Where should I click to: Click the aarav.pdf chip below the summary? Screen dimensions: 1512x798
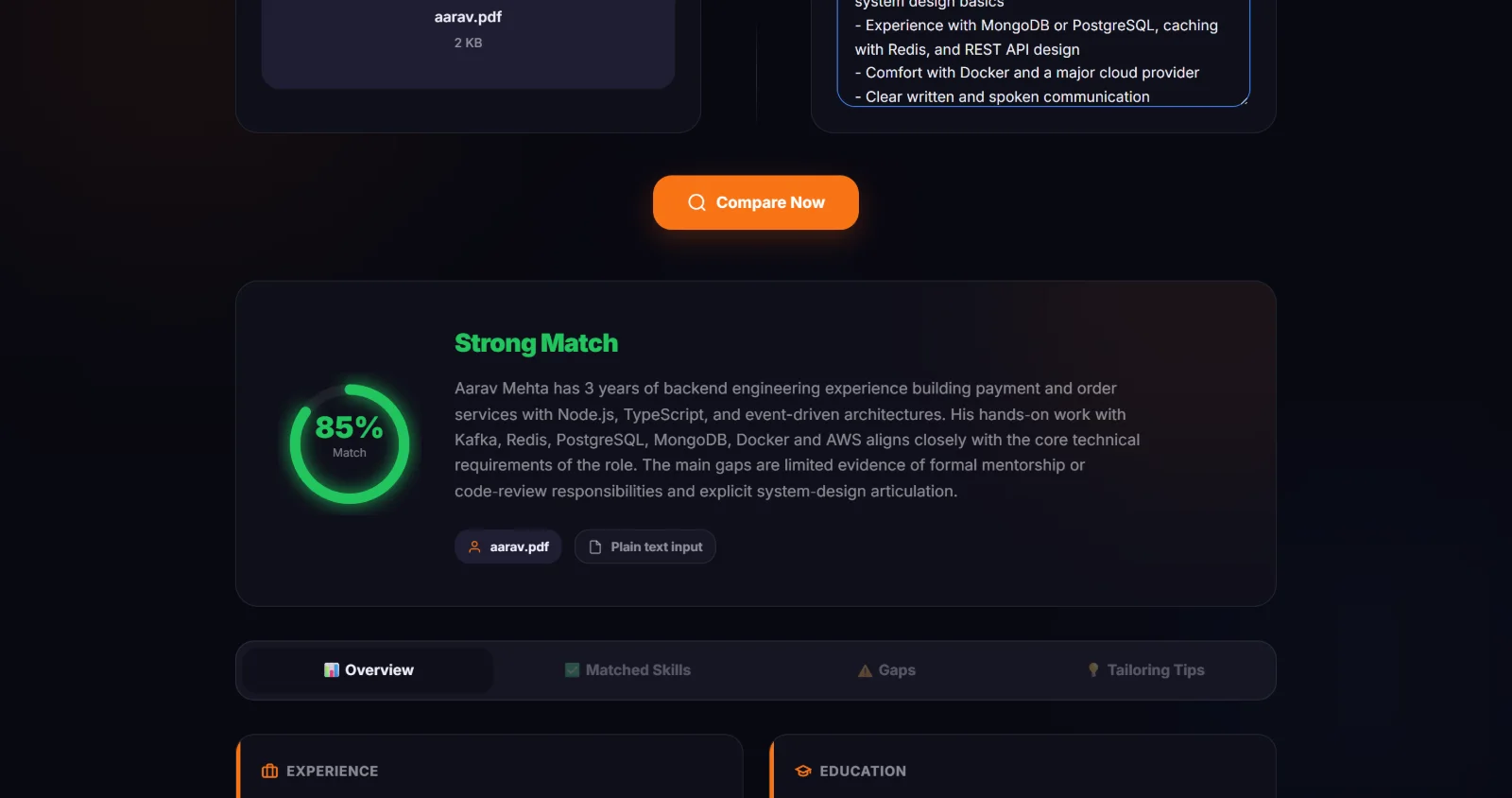pos(508,546)
